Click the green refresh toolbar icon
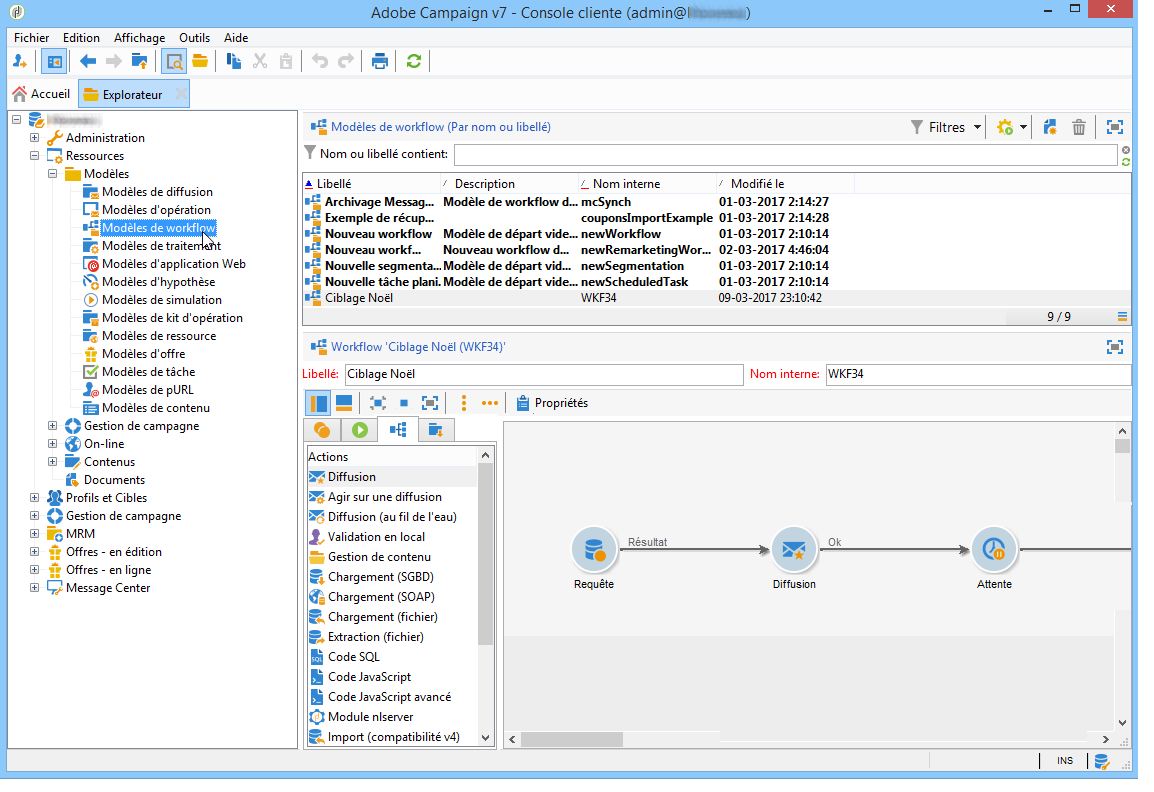This screenshot has height=792, width=1154. point(414,61)
